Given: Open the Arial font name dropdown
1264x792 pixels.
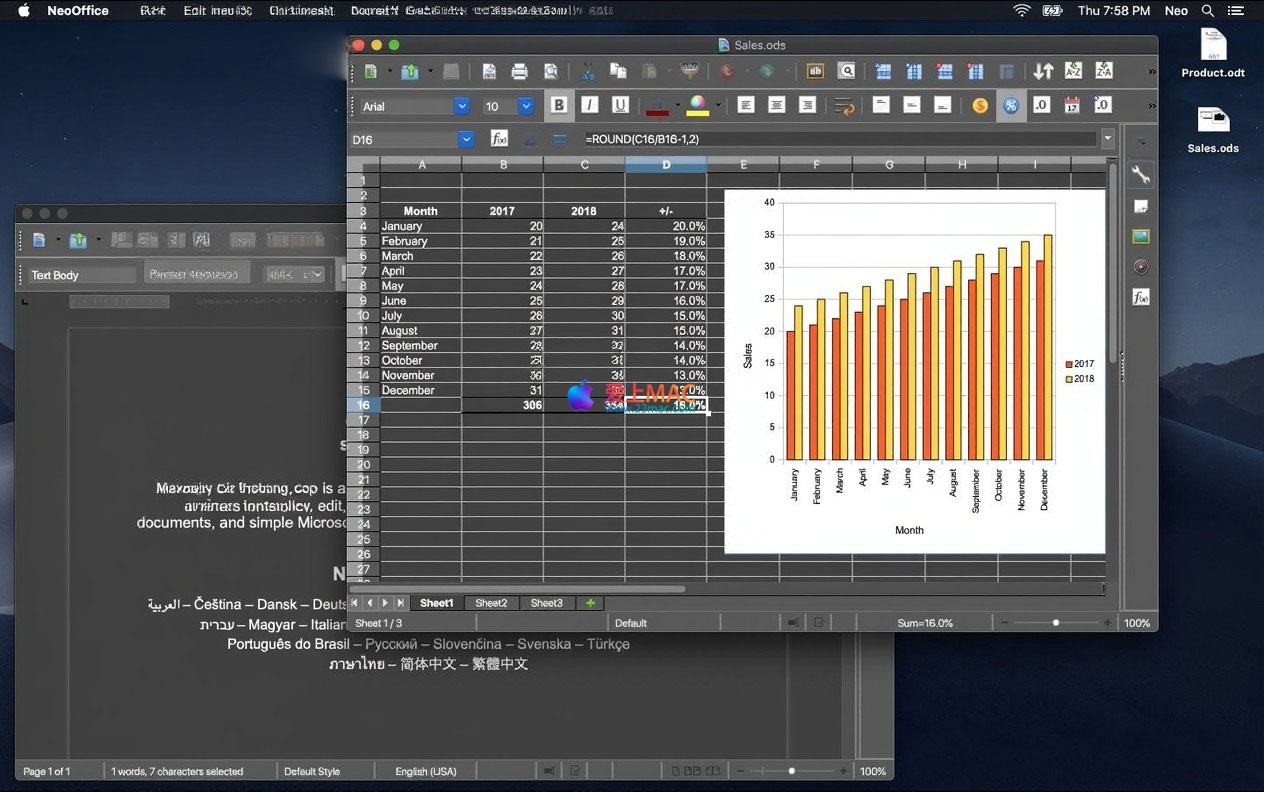Looking at the screenshot, I should pos(461,106).
